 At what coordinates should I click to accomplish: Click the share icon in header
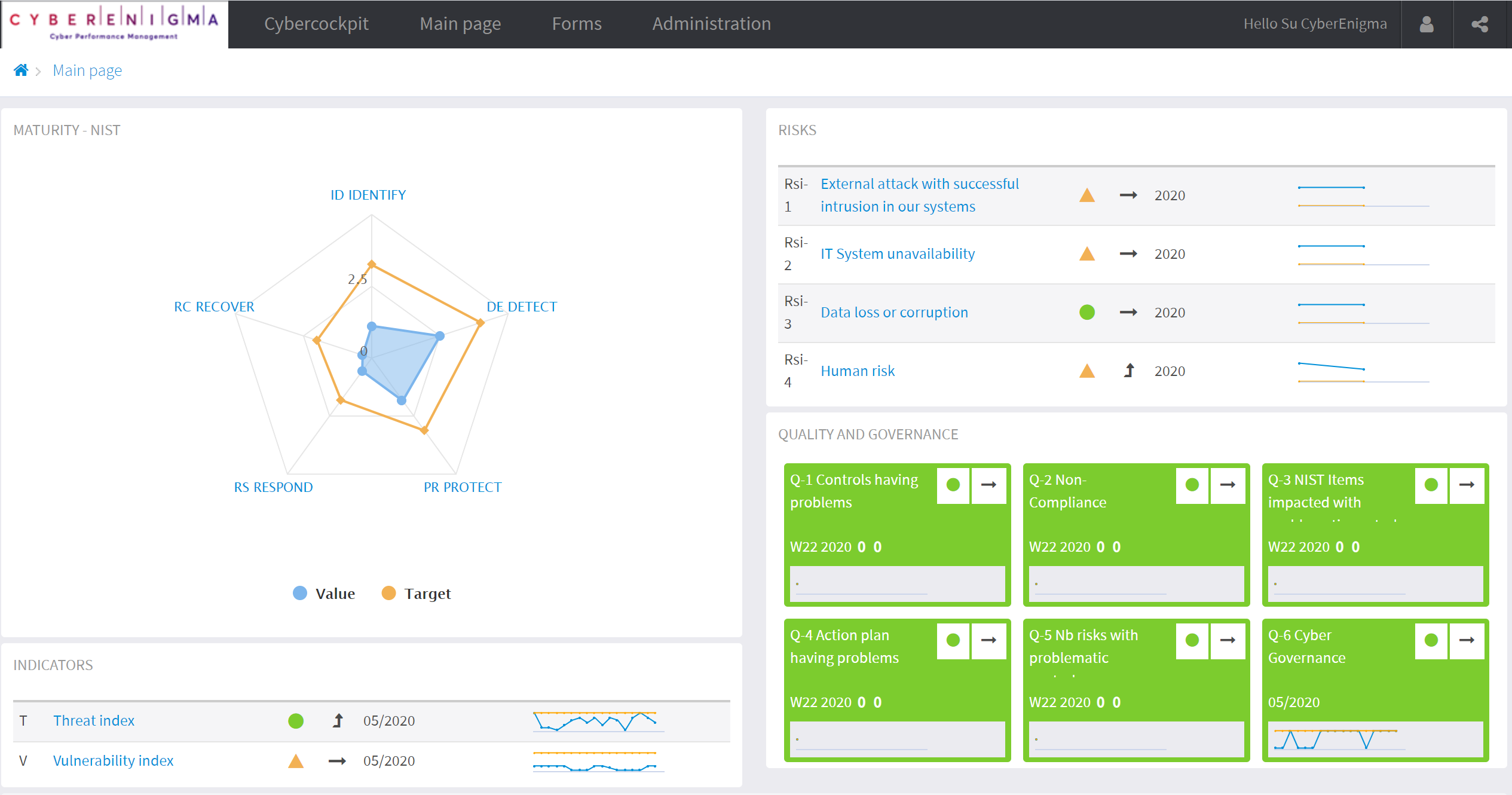coord(1480,25)
